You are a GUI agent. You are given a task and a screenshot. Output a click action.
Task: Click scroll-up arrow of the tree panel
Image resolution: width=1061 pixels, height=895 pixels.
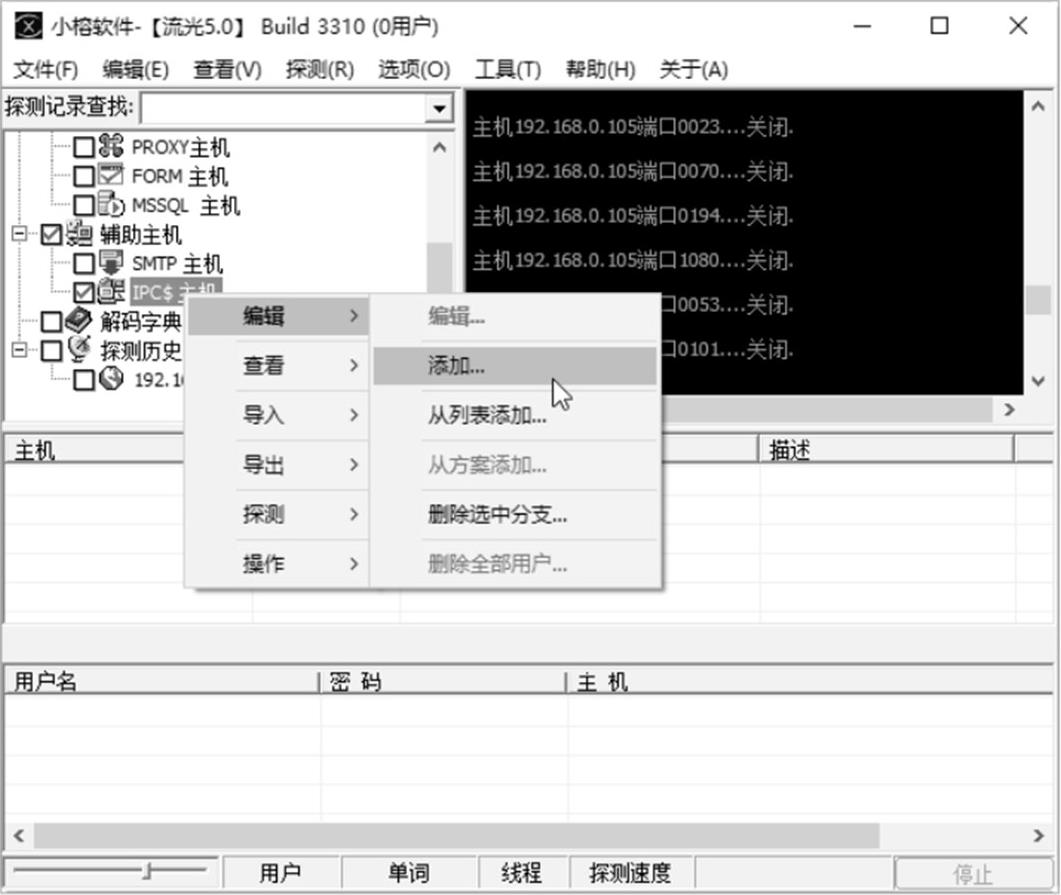pyautogui.click(x=439, y=147)
